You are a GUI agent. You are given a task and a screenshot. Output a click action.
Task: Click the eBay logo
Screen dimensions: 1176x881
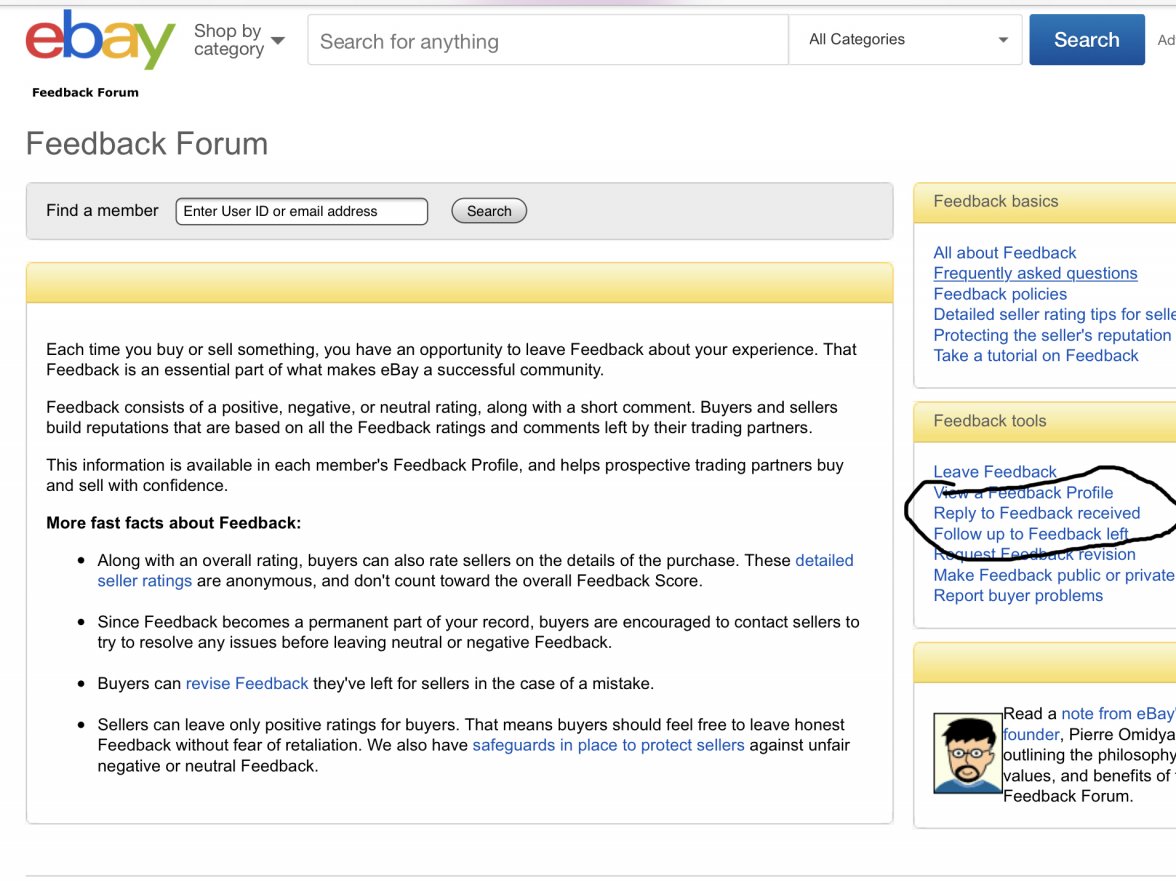100,40
